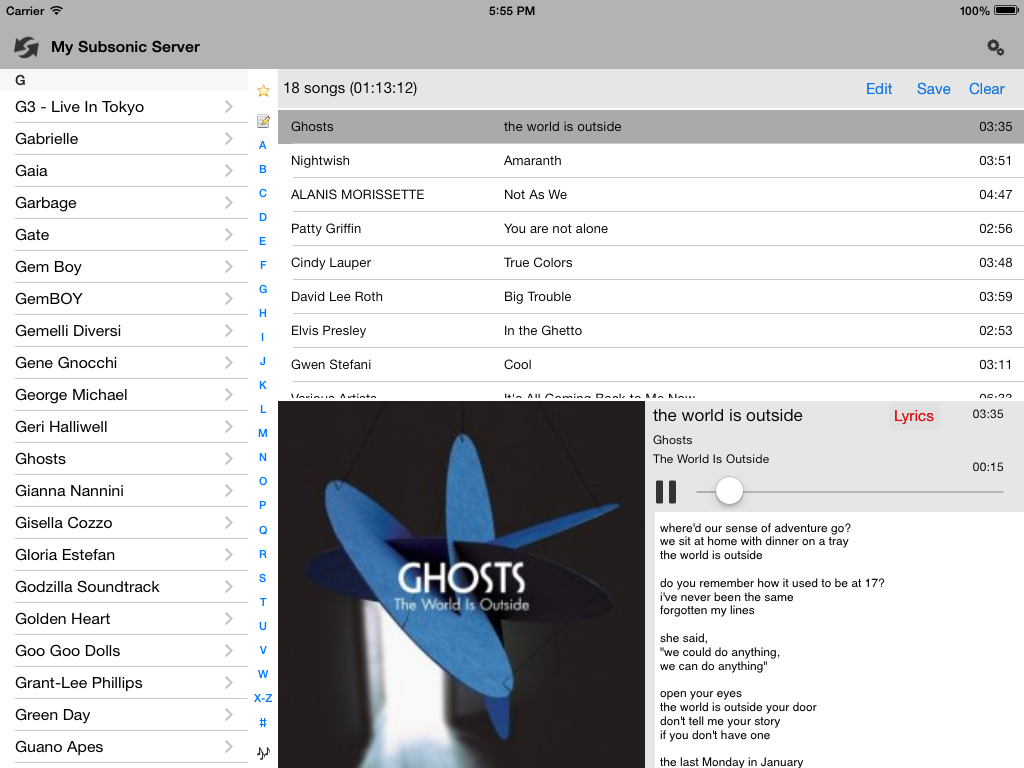The height and width of the screenshot is (768, 1024).
Task: Tap the My Subsonic Server title
Action: click(x=125, y=47)
